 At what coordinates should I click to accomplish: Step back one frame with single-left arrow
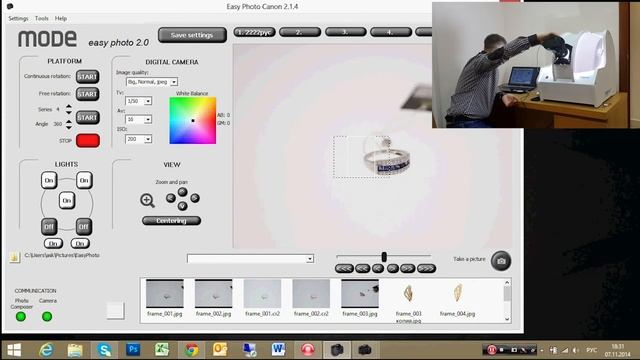coord(378,269)
